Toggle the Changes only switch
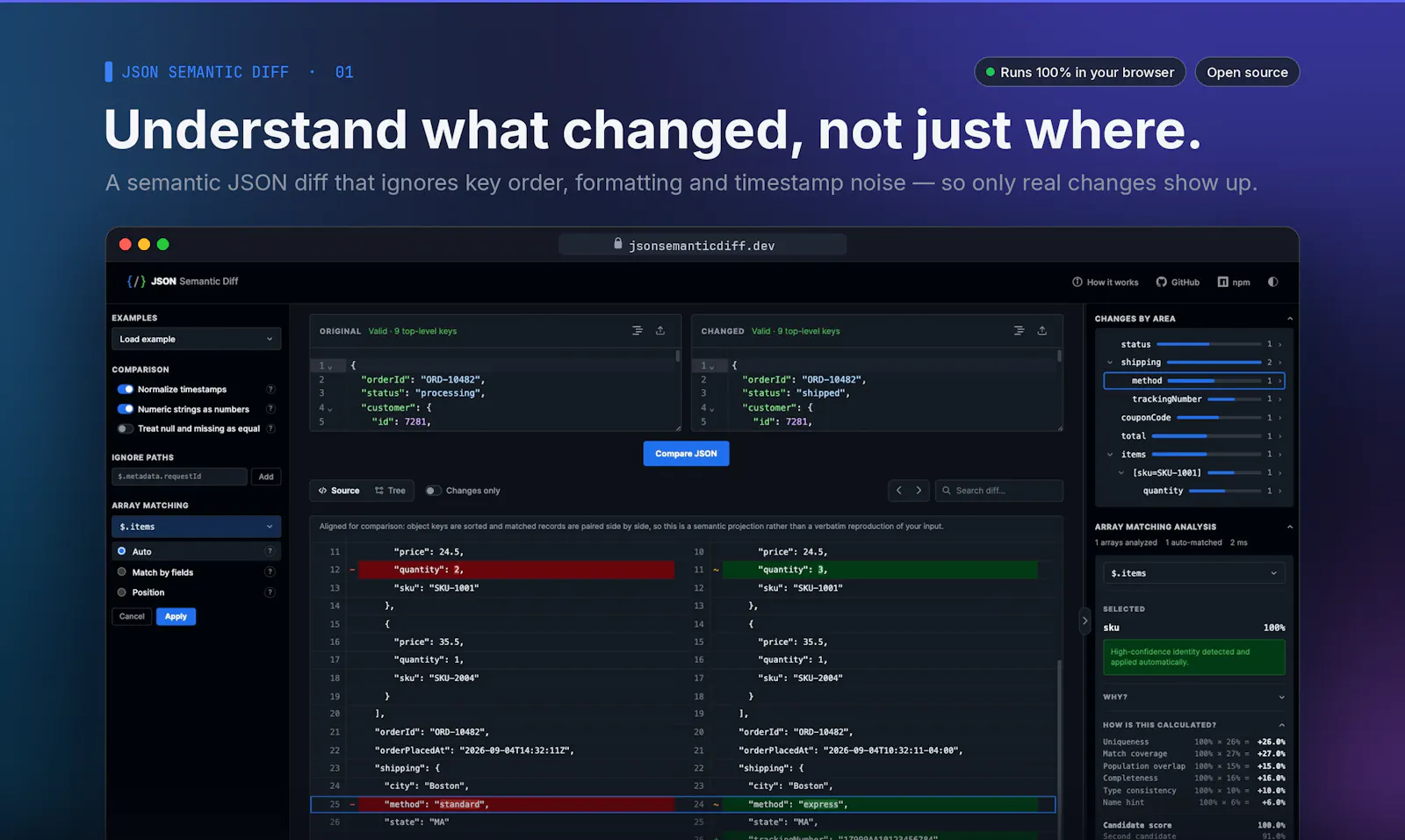Viewport: 1405px width, 840px height. [433, 491]
